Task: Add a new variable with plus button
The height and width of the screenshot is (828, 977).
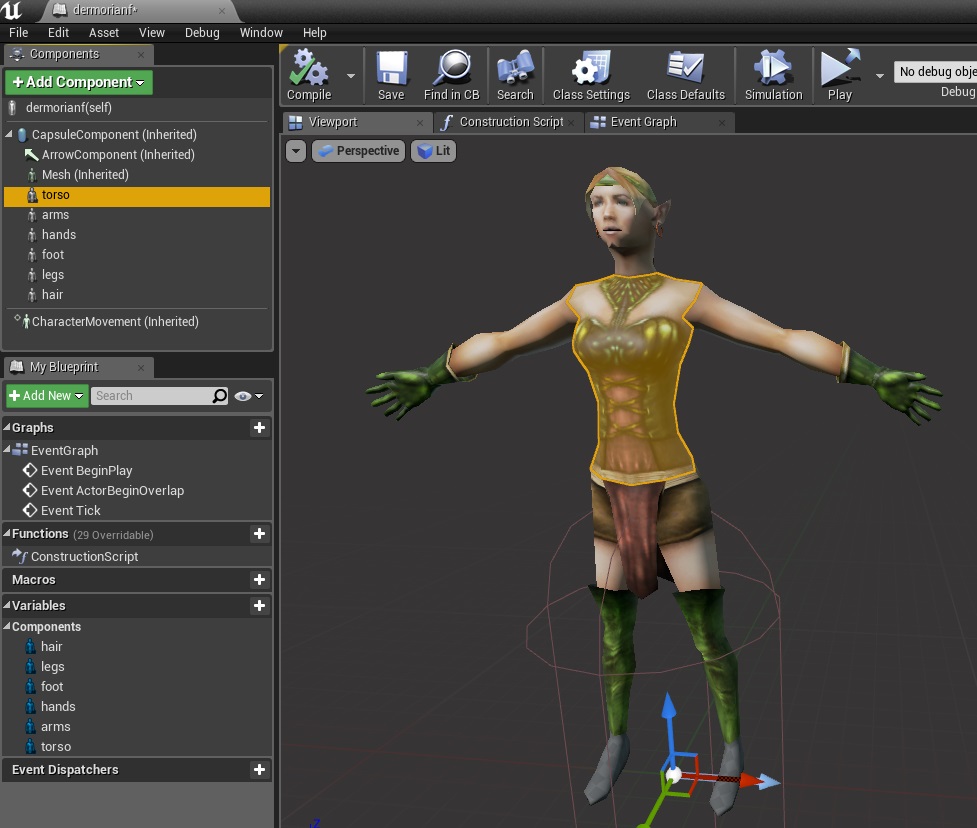Action: tap(260, 606)
